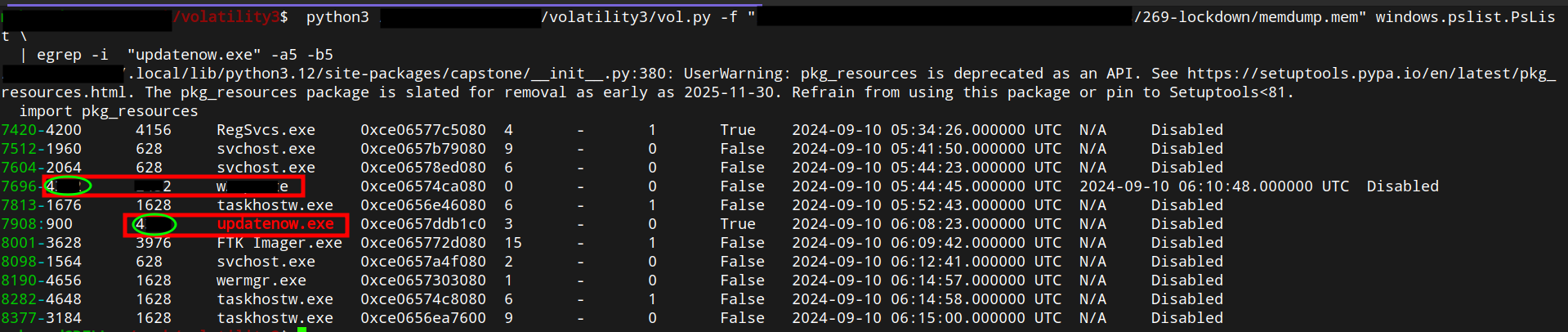
Task: Click the green circled PPID beside updatenow.exe
Action: (x=154, y=224)
